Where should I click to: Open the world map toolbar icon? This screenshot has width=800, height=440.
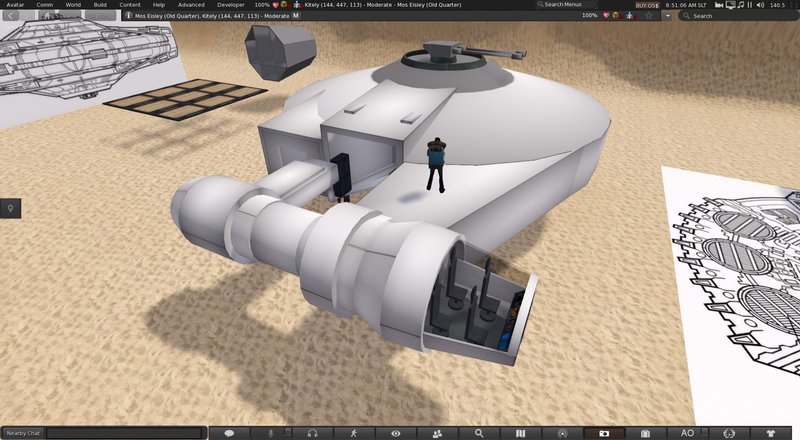pos(520,433)
